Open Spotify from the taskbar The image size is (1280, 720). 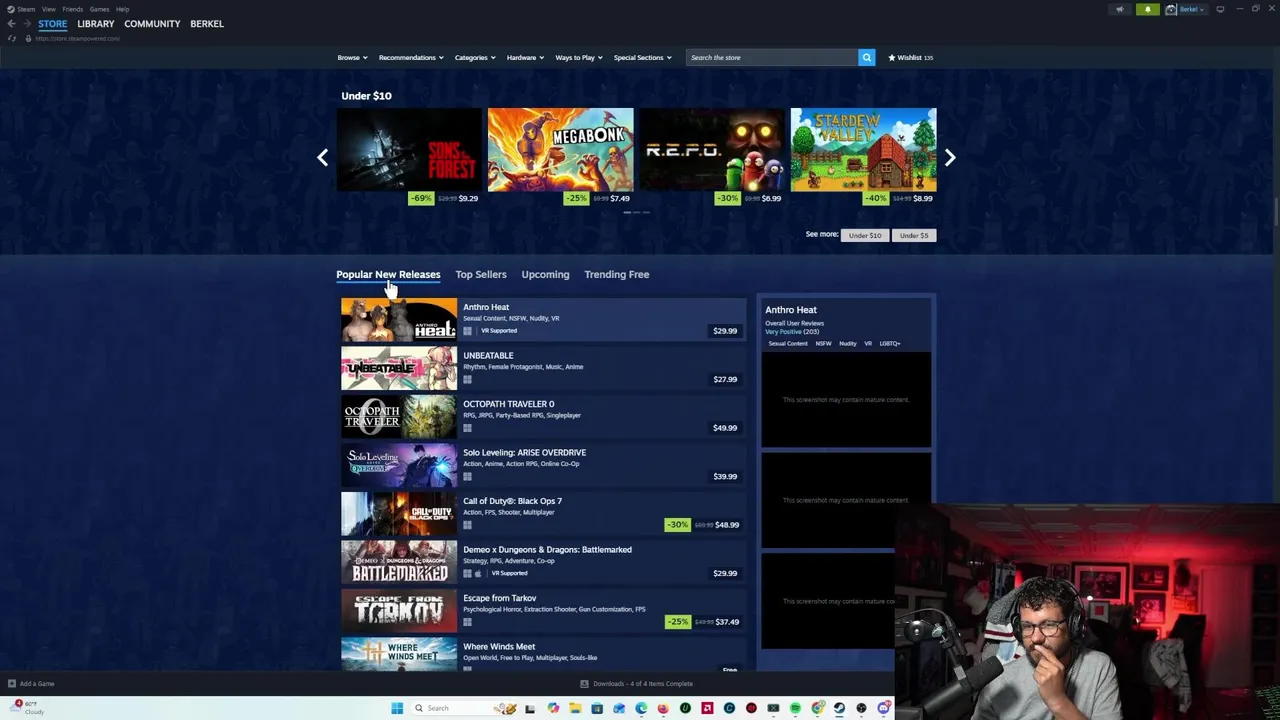(x=795, y=708)
